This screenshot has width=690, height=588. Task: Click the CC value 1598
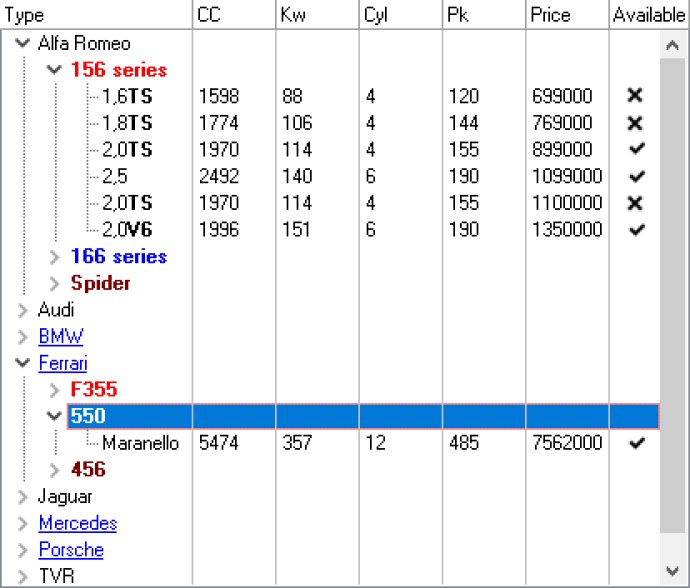219,96
